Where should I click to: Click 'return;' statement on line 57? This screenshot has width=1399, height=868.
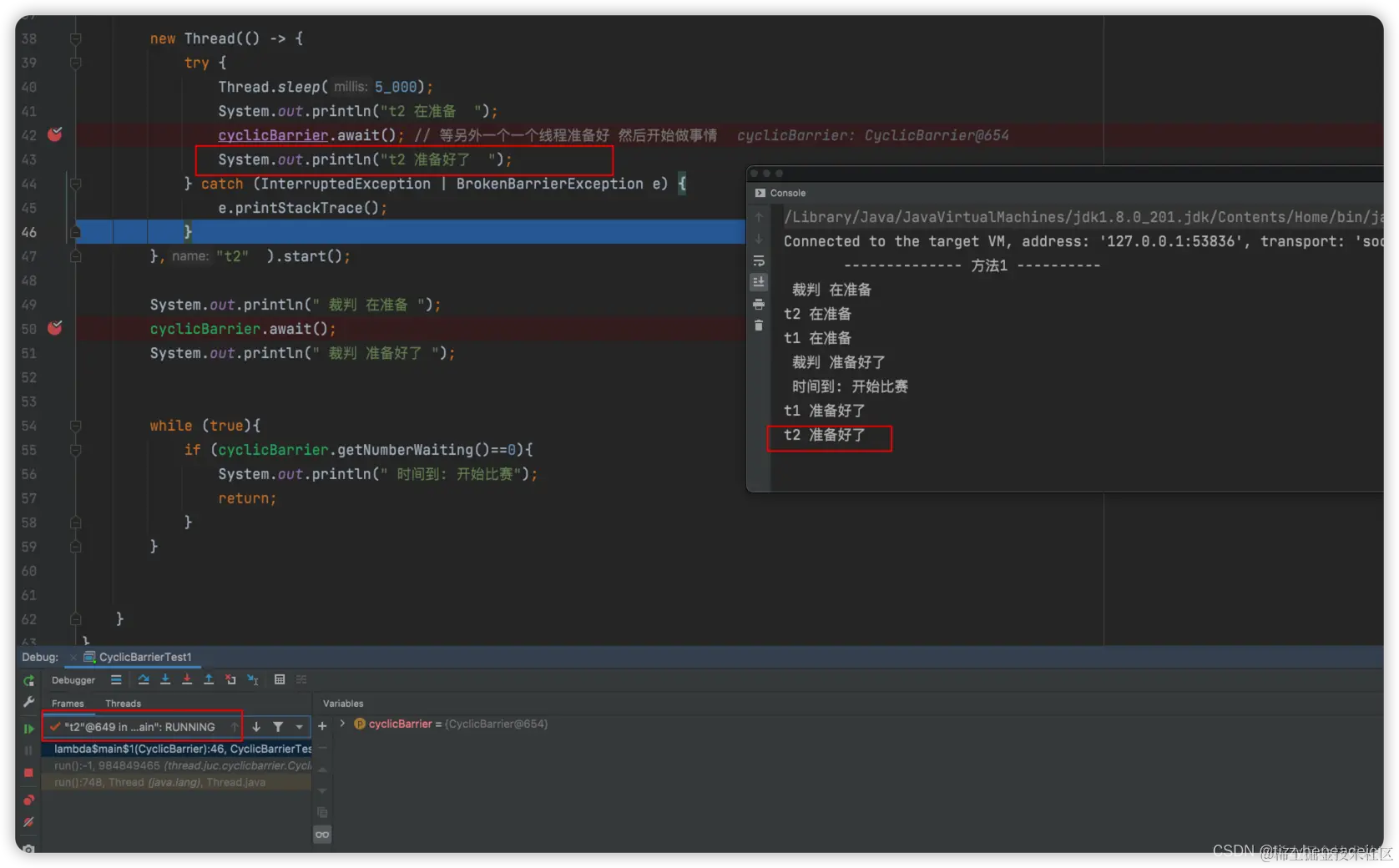[247, 498]
